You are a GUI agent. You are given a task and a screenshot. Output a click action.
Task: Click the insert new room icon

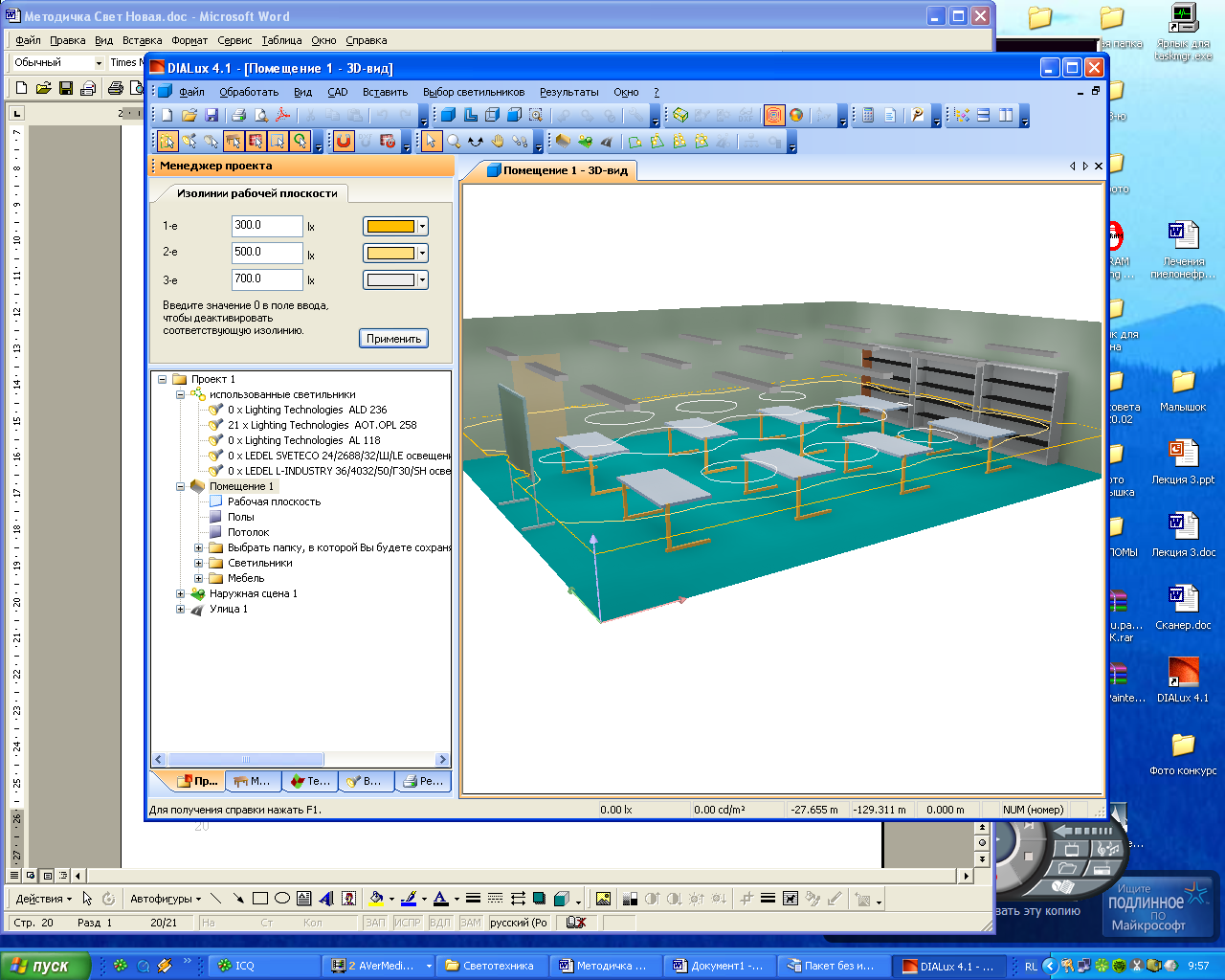pos(563,142)
